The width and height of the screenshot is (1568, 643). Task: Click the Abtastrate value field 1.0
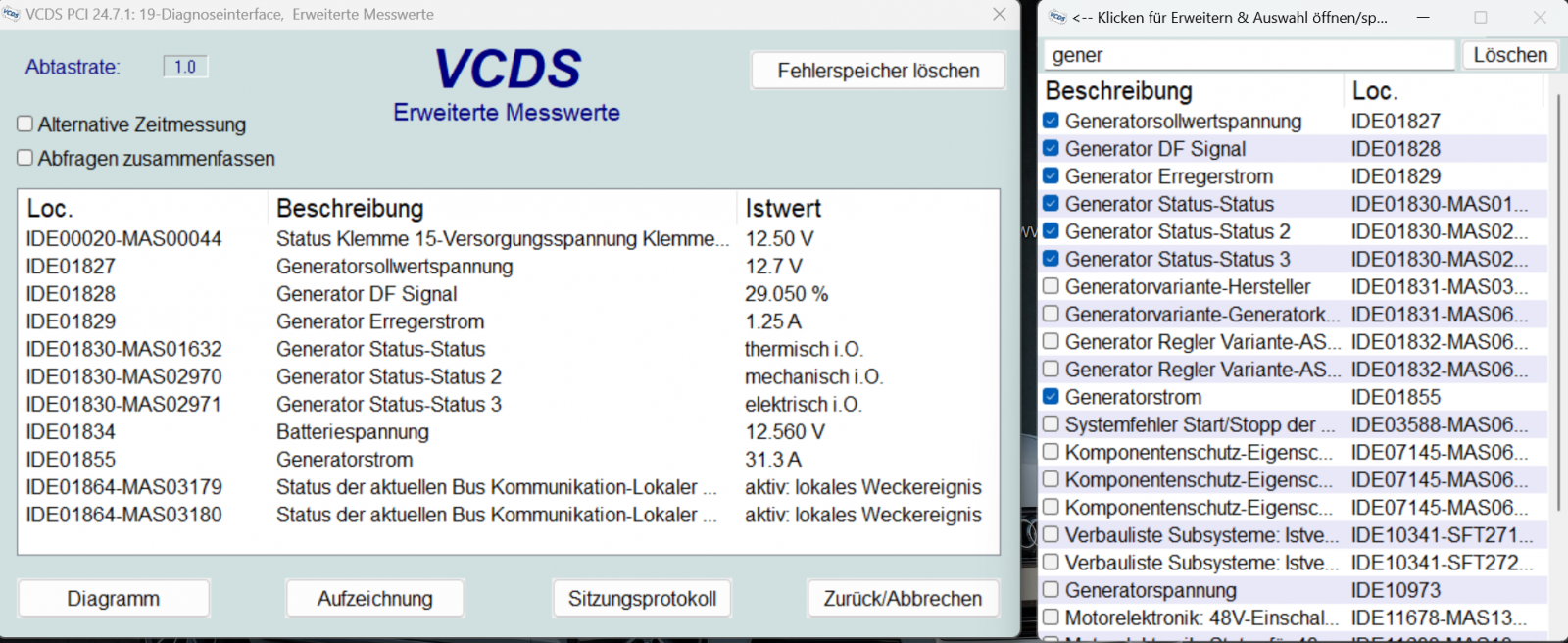tap(185, 67)
